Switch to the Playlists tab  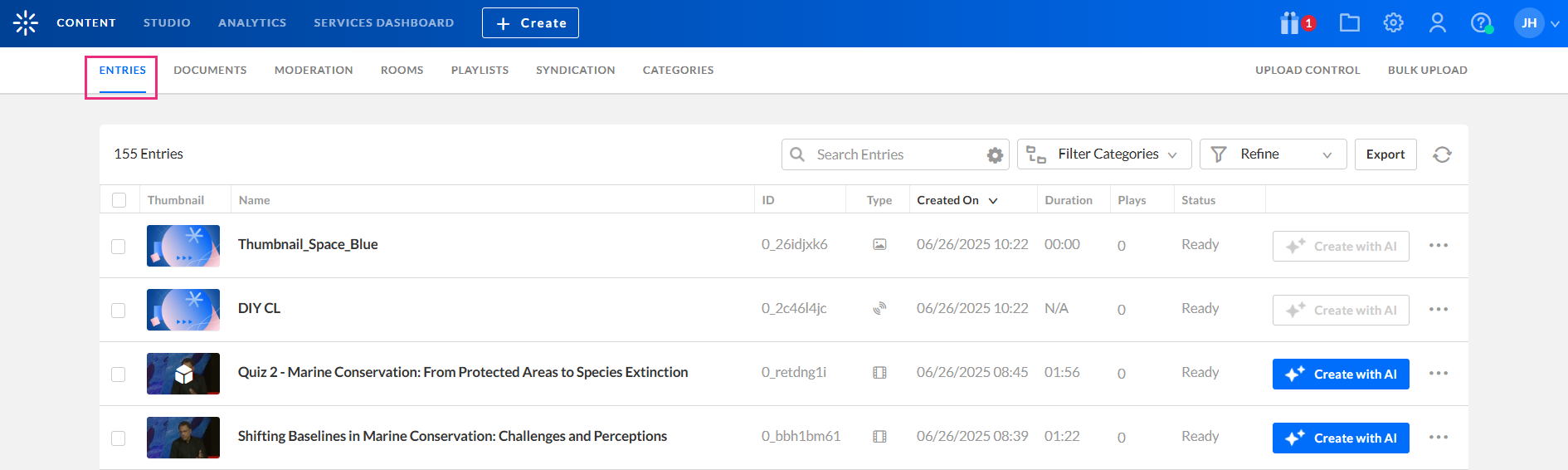tap(480, 71)
